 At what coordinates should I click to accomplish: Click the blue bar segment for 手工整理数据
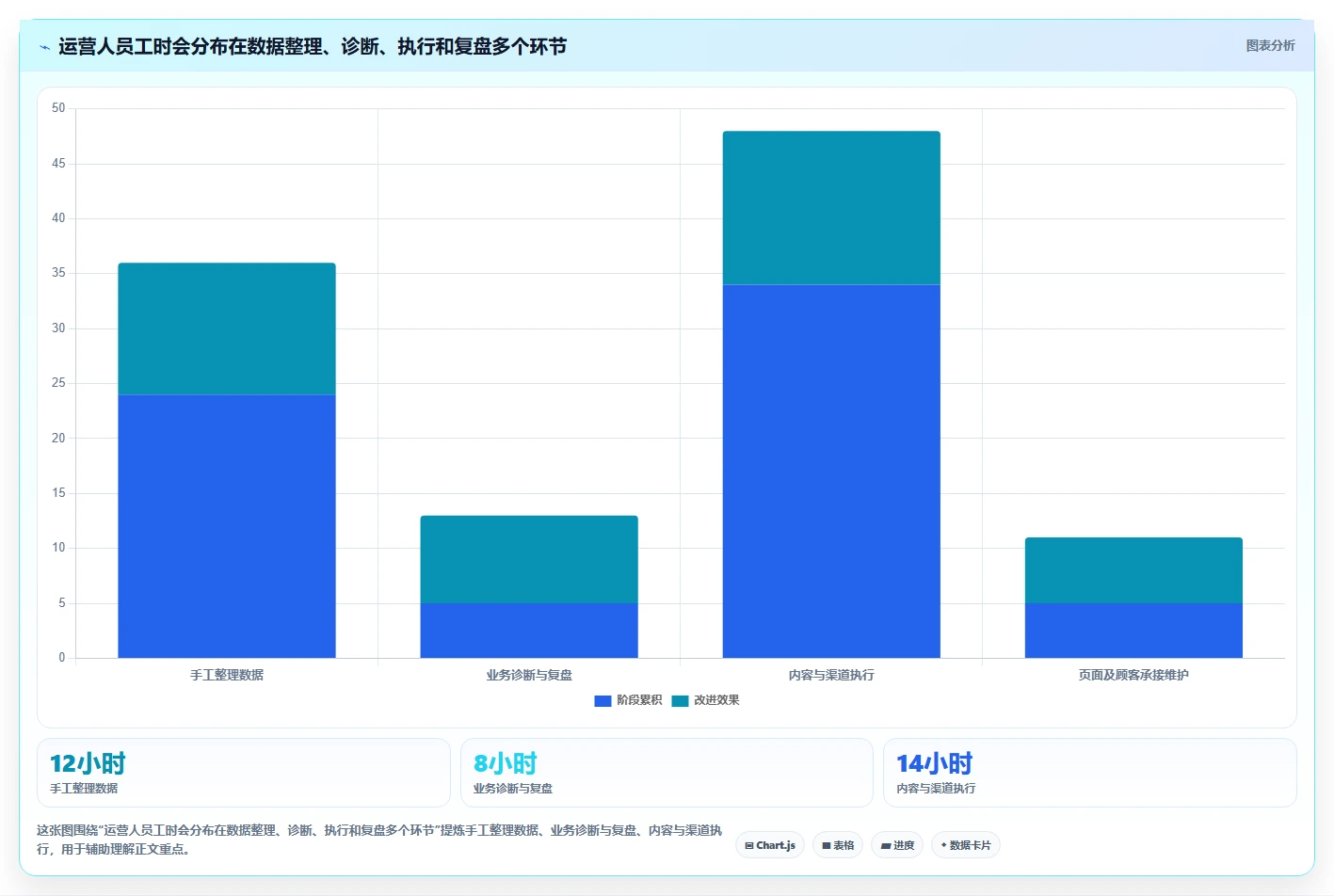[x=227, y=526]
